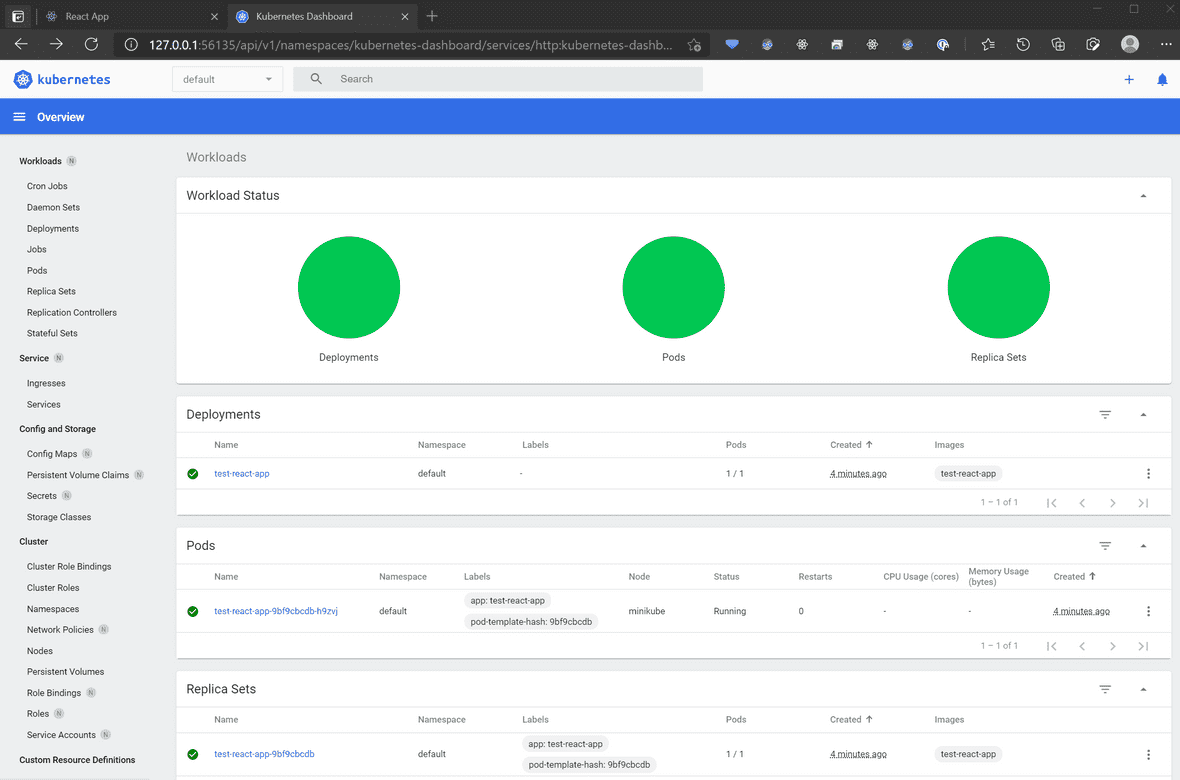1180x780 pixels.
Task: Create a new resource with the plus icon
Action: pyautogui.click(x=1129, y=79)
